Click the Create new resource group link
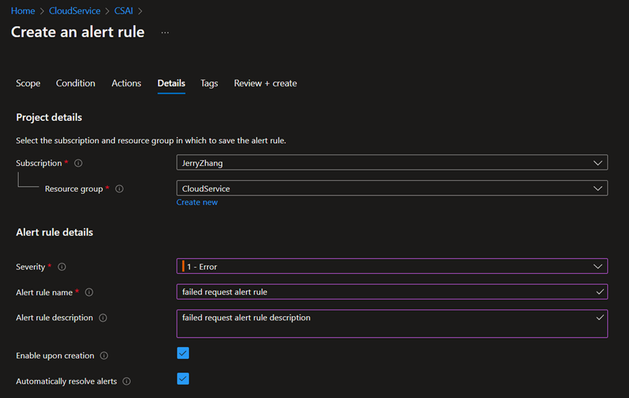 [x=197, y=202]
